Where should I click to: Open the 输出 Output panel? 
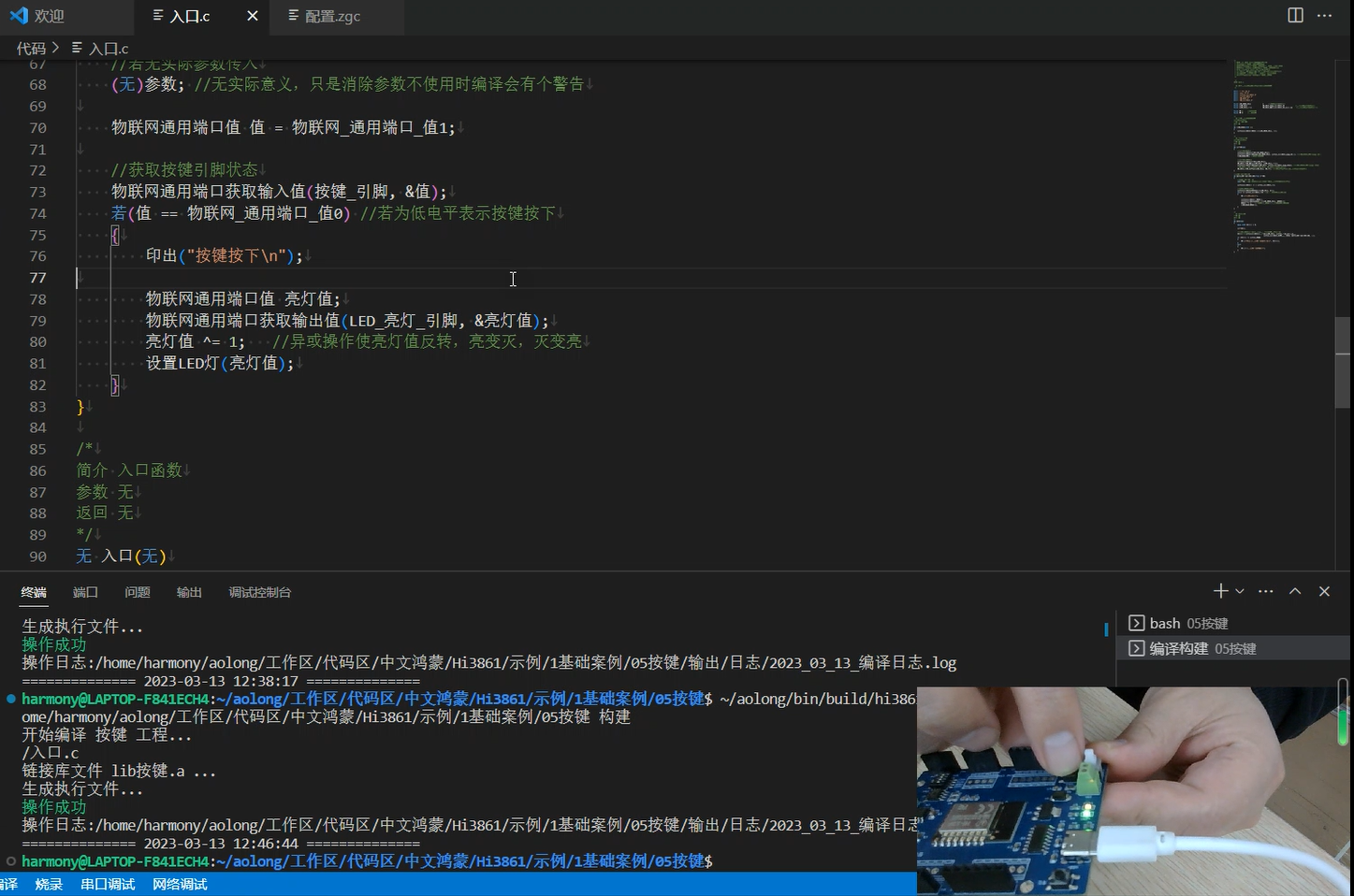(x=188, y=591)
